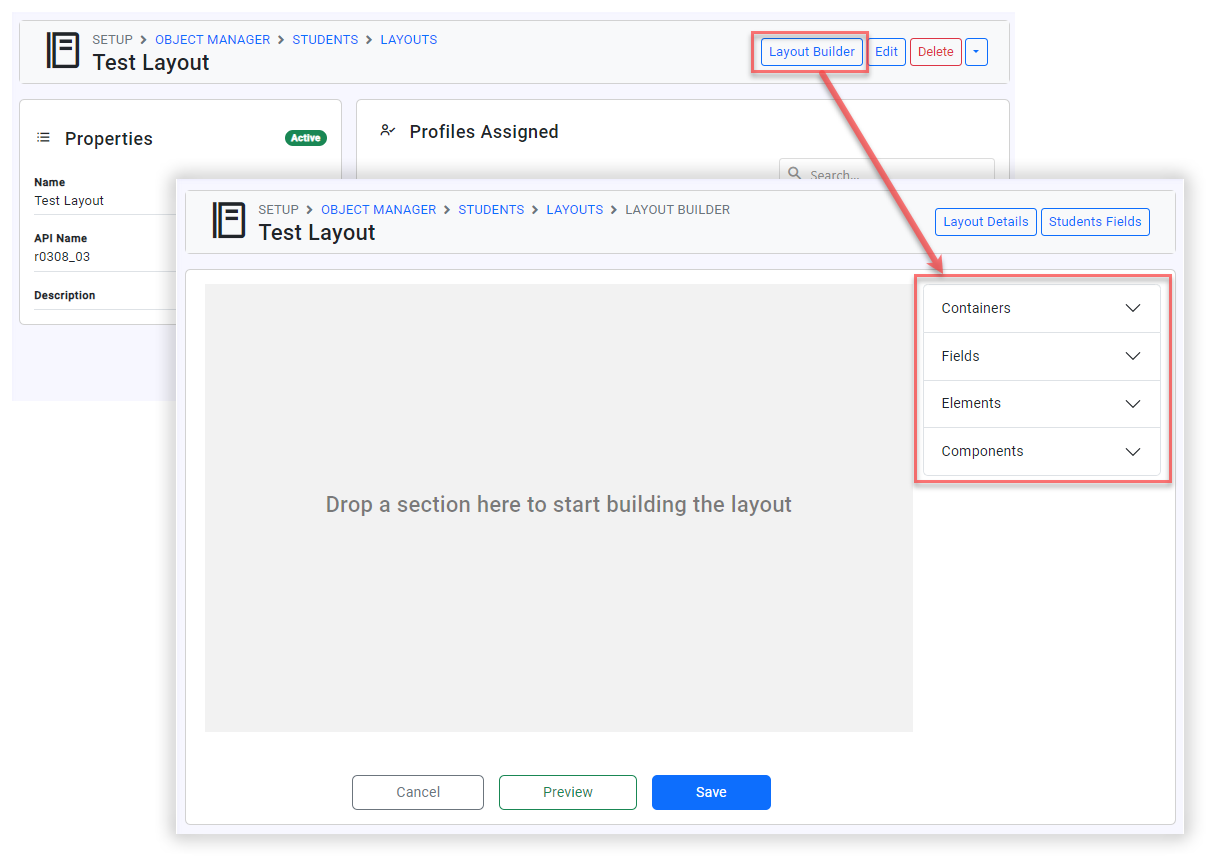This screenshot has width=1209, height=856.
Task: Open the Layout Builder button
Action: (811, 52)
